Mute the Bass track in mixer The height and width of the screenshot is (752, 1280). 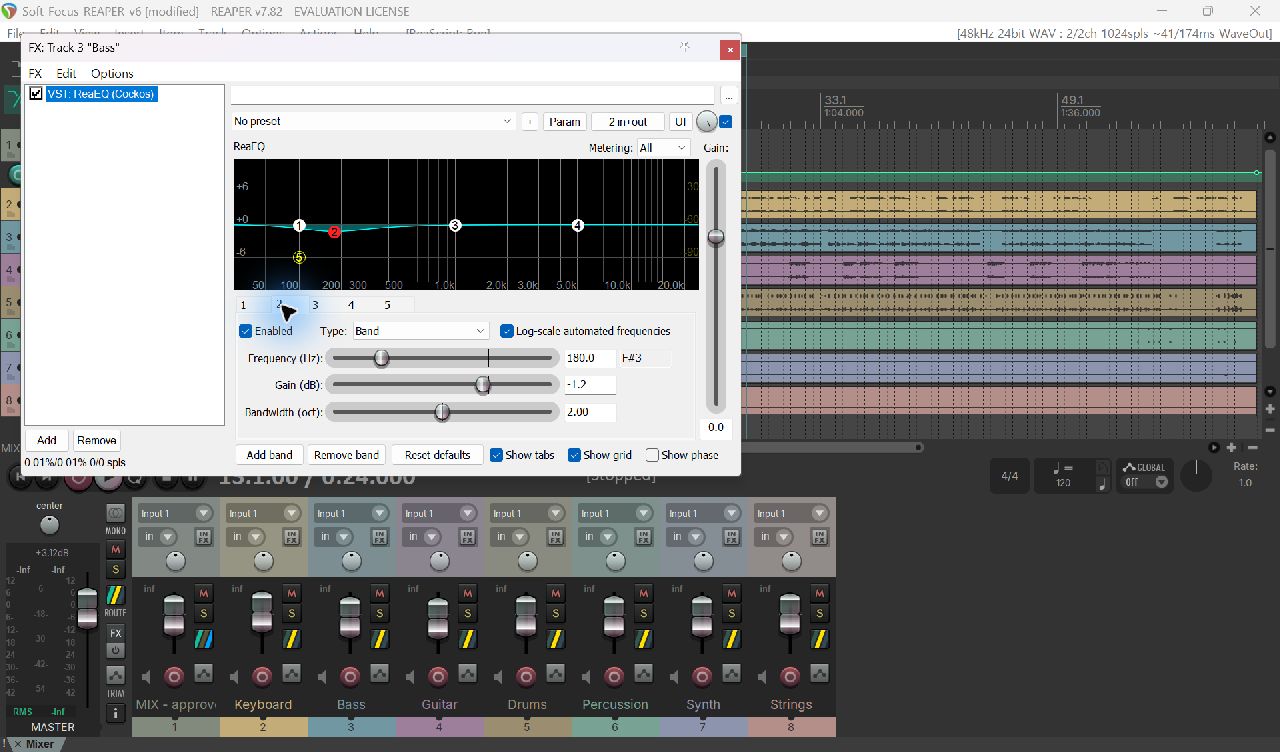pos(379,593)
